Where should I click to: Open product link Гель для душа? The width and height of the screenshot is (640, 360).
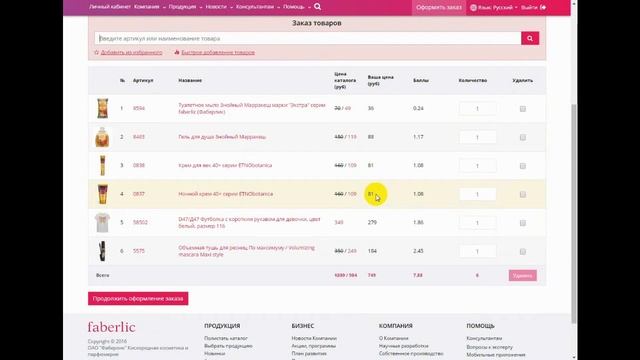click(222, 137)
